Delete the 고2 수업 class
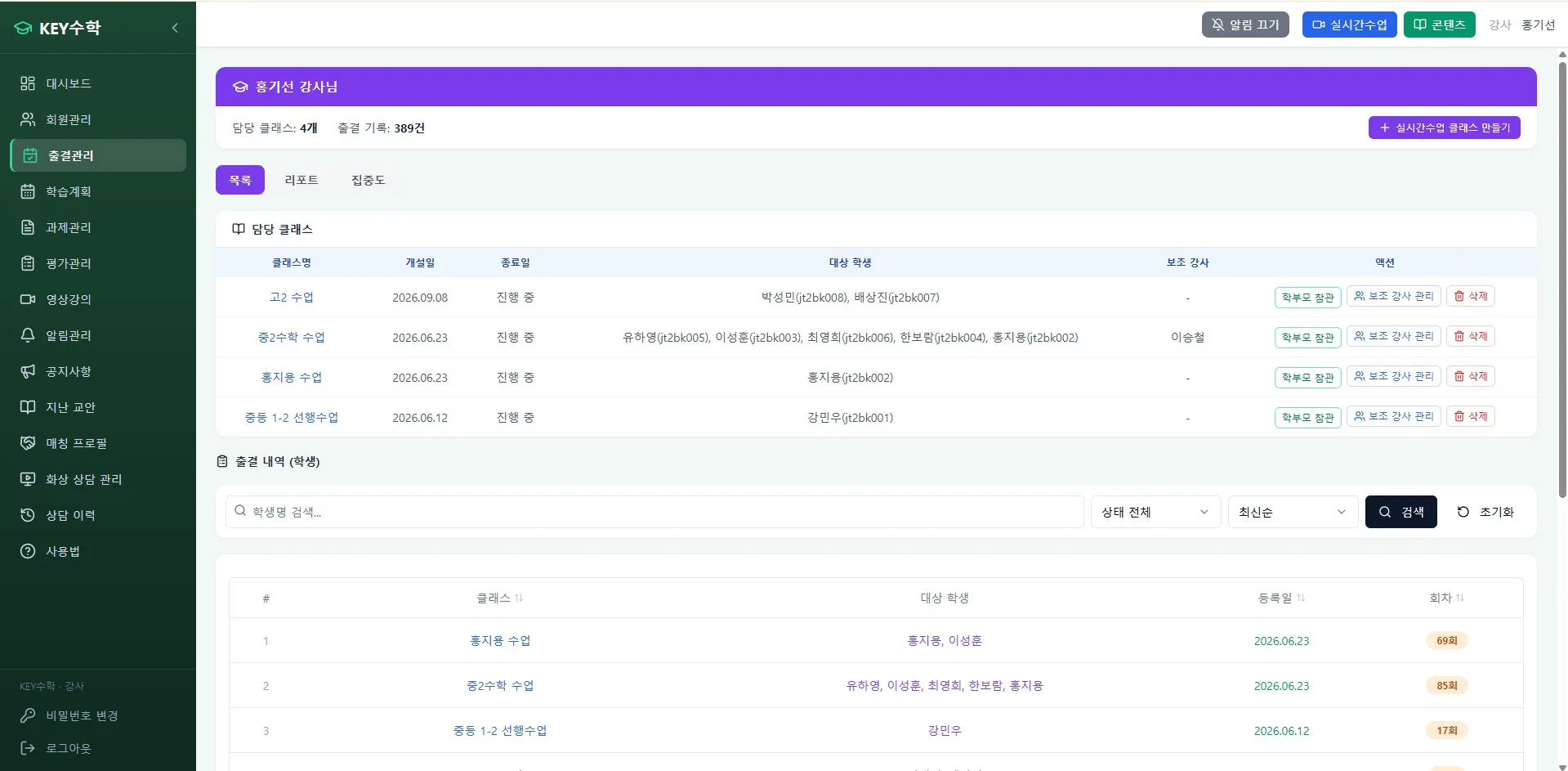The image size is (1568, 771). pyautogui.click(x=1471, y=296)
